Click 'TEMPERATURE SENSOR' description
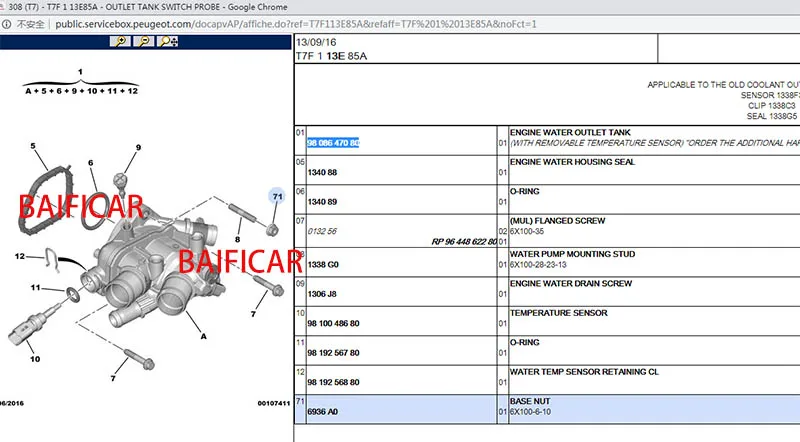800x442 pixels. pyautogui.click(x=559, y=313)
